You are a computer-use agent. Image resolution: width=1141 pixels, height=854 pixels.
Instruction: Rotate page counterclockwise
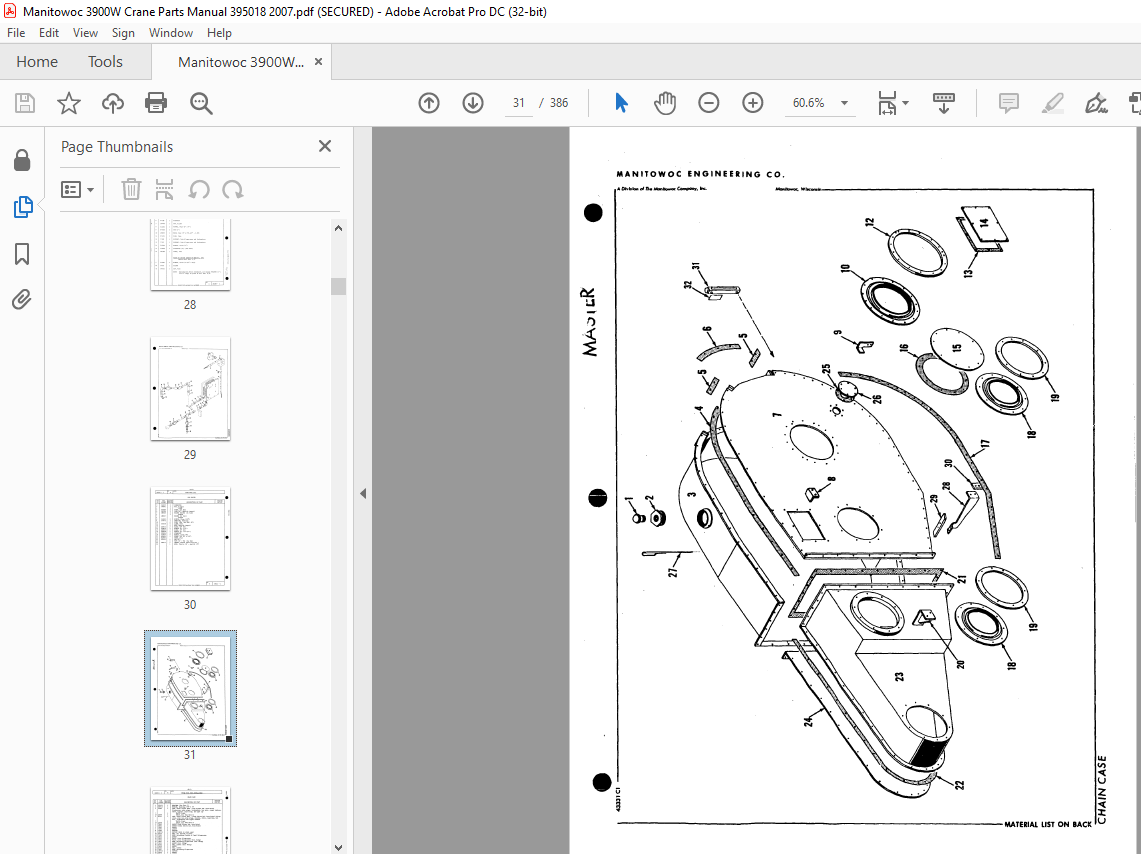[199, 190]
